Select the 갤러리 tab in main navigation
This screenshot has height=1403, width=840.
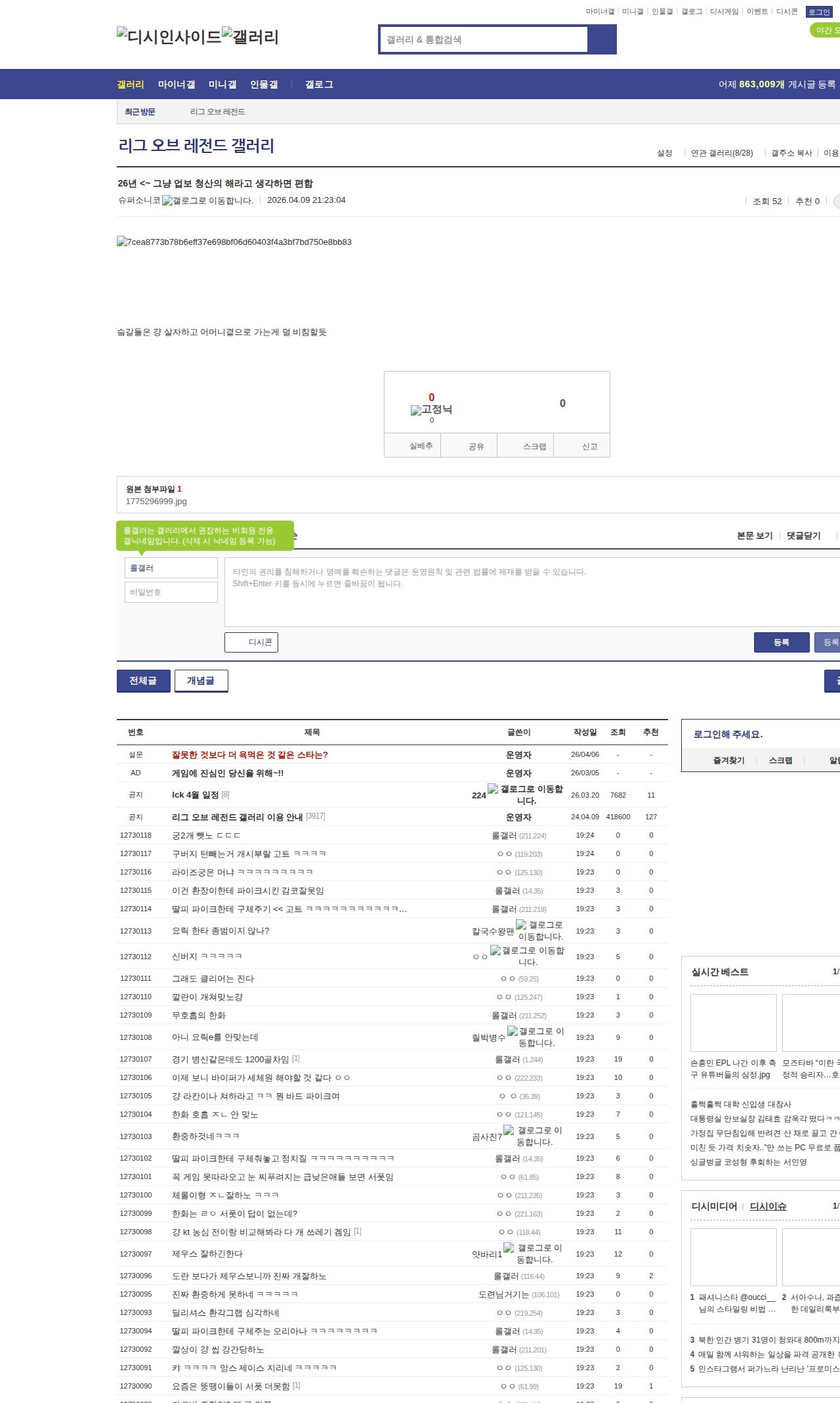[131, 85]
